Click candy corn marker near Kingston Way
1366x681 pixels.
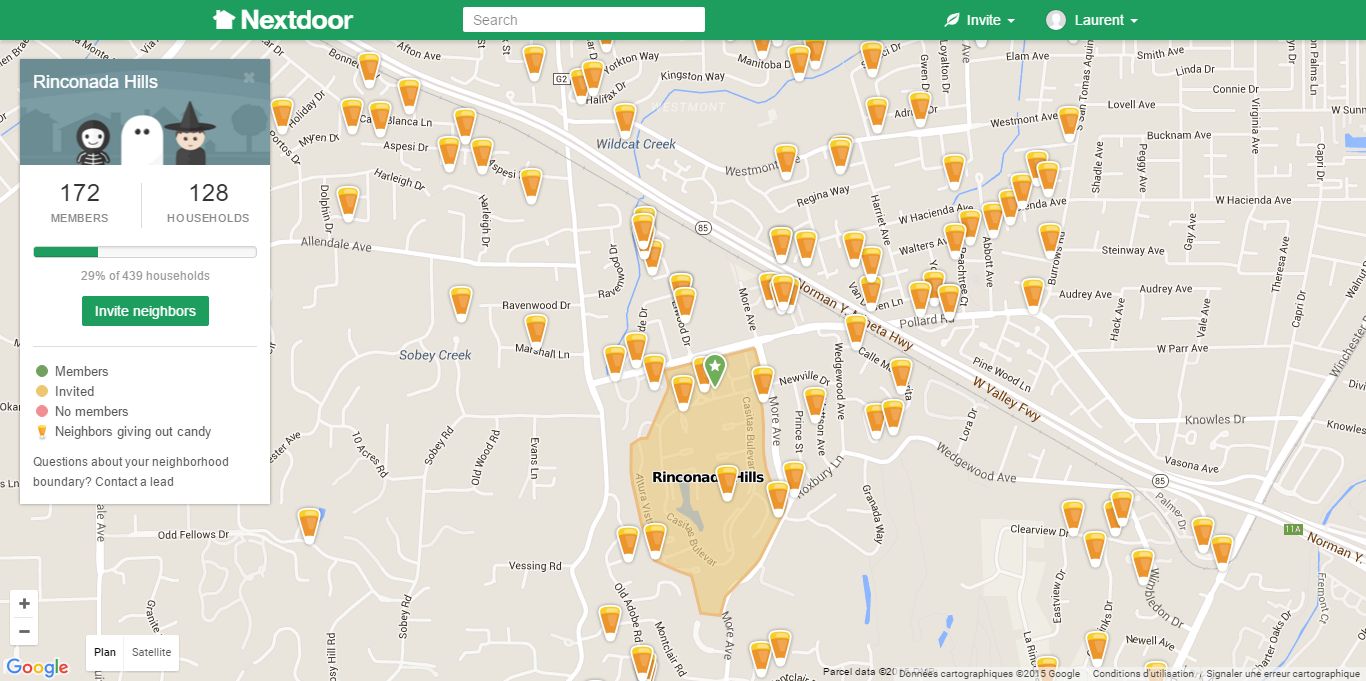coord(593,77)
